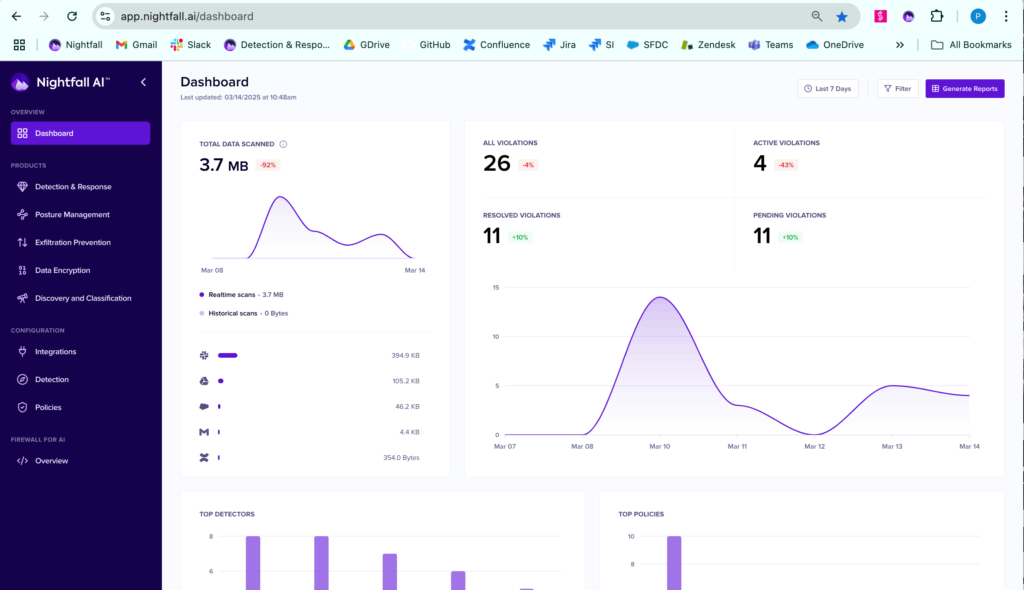
Task: Click the Generate Reports button
Action: tap(964, 89)
